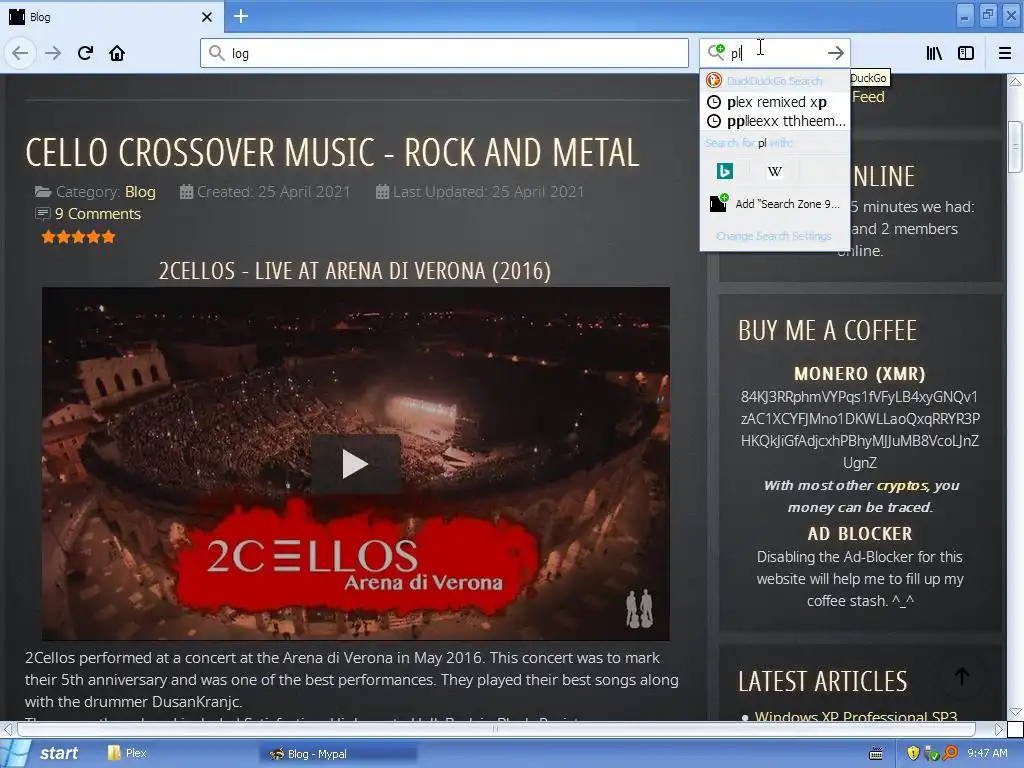Viewport: 1024px width, 768px height.
Task: Reload the current page
Action: pos(86,53)
